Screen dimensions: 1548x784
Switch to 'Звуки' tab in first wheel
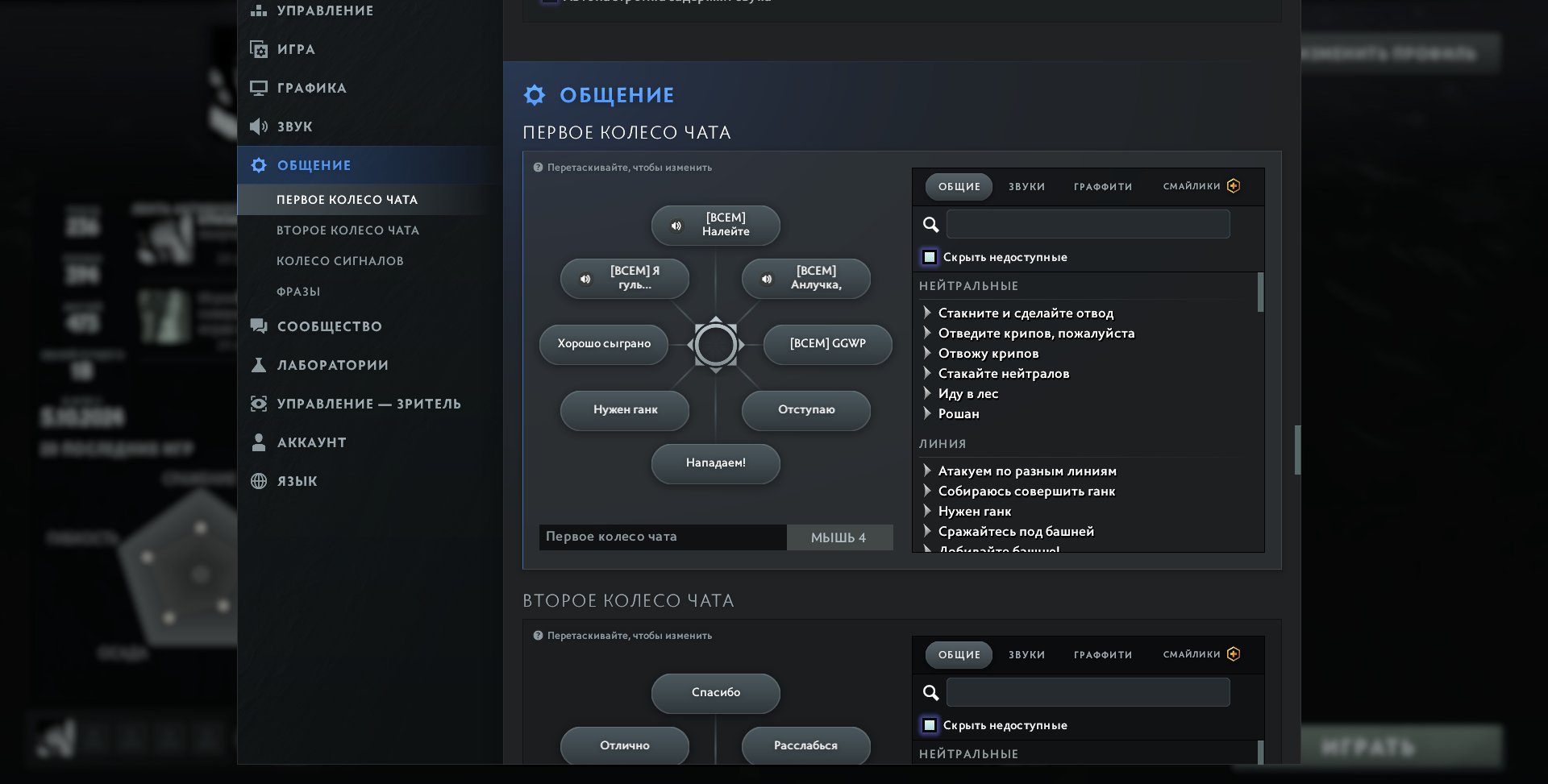pyautogui.click(x=1026, y=187)
